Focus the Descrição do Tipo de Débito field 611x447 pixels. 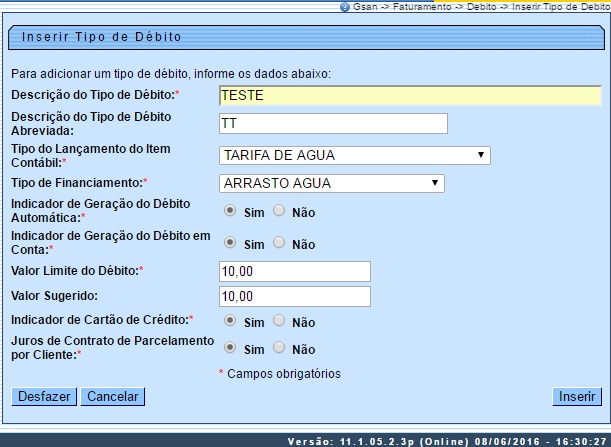(409, 95)
